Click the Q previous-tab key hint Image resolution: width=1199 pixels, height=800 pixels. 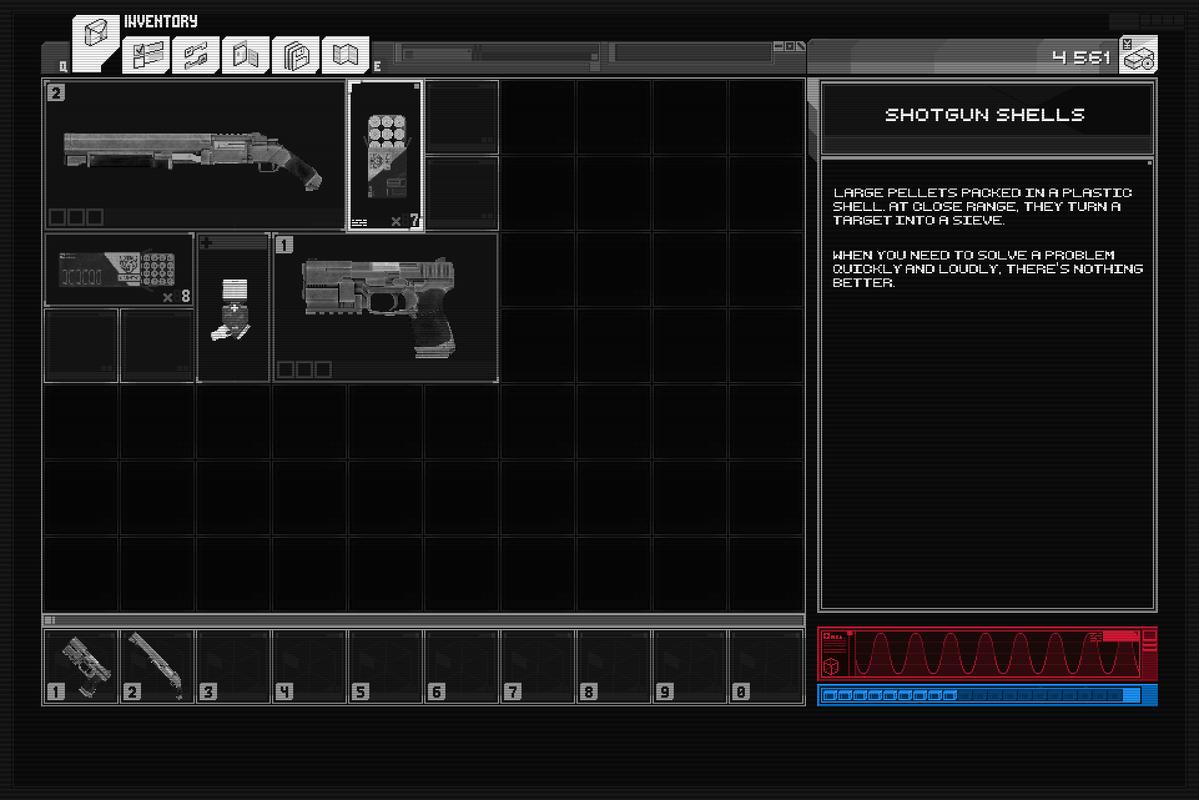(63, 67)
